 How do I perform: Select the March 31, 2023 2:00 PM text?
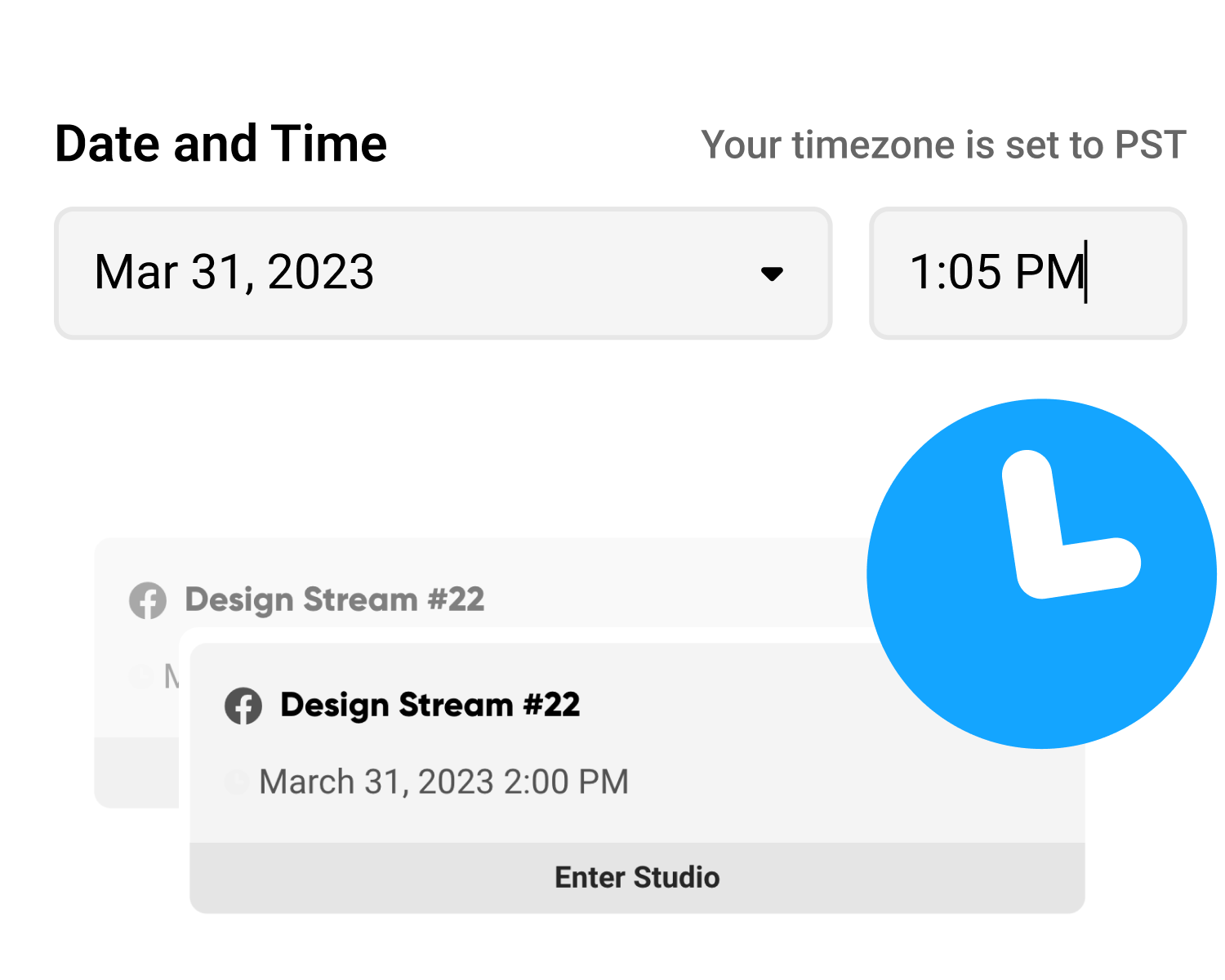pos(443,782)
